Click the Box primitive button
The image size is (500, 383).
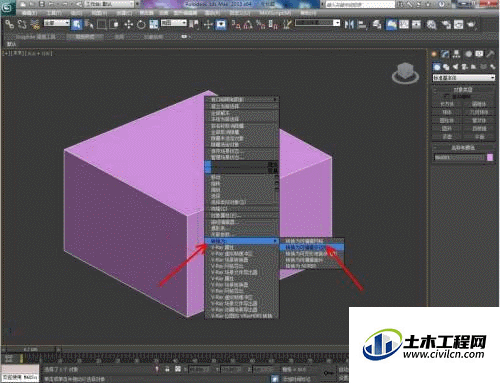click(447, 104)
